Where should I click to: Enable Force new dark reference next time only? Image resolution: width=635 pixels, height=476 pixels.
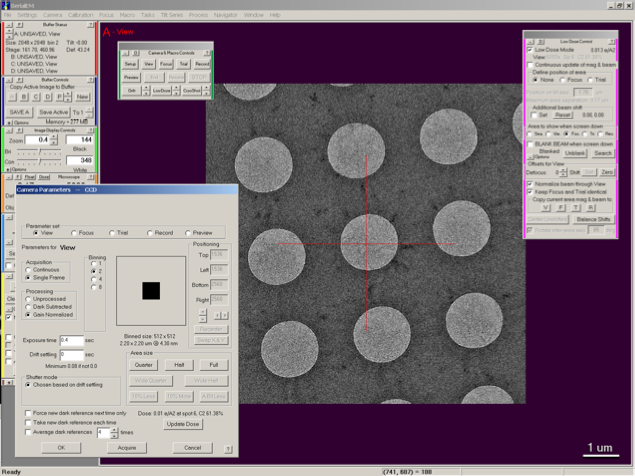point(29,412)
